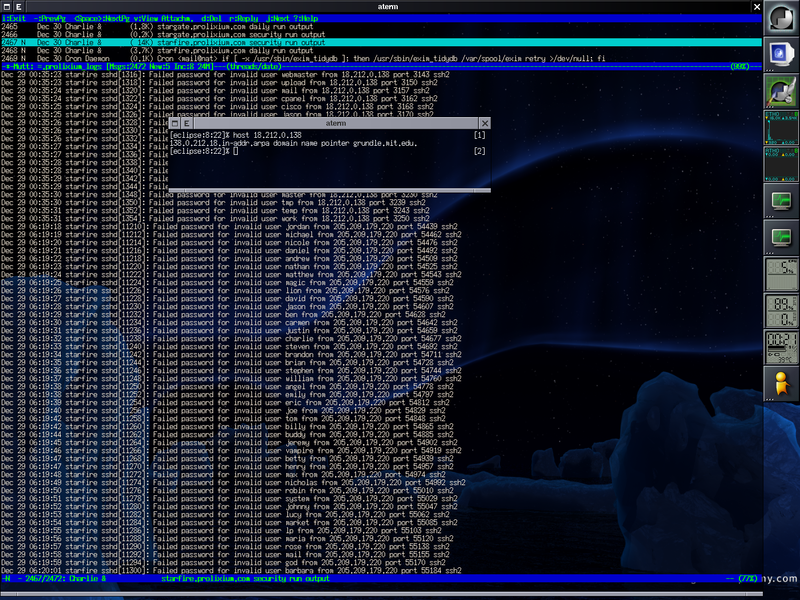Click log line for invalid user michael
The image size is (800, 600).
click(x=232, y=235)
